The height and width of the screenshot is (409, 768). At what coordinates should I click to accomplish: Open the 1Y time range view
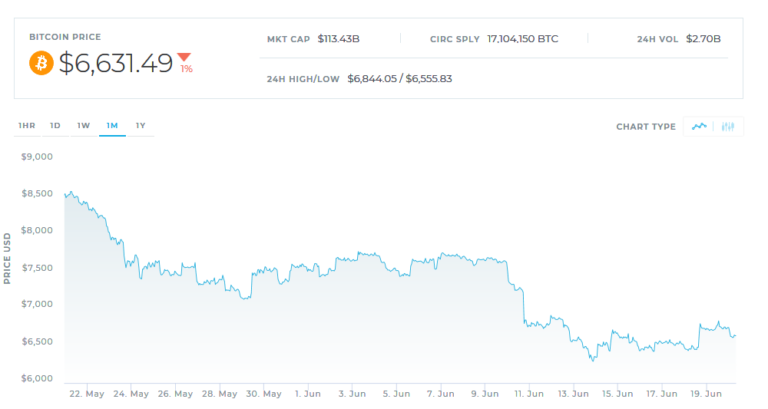coord(141,126)
